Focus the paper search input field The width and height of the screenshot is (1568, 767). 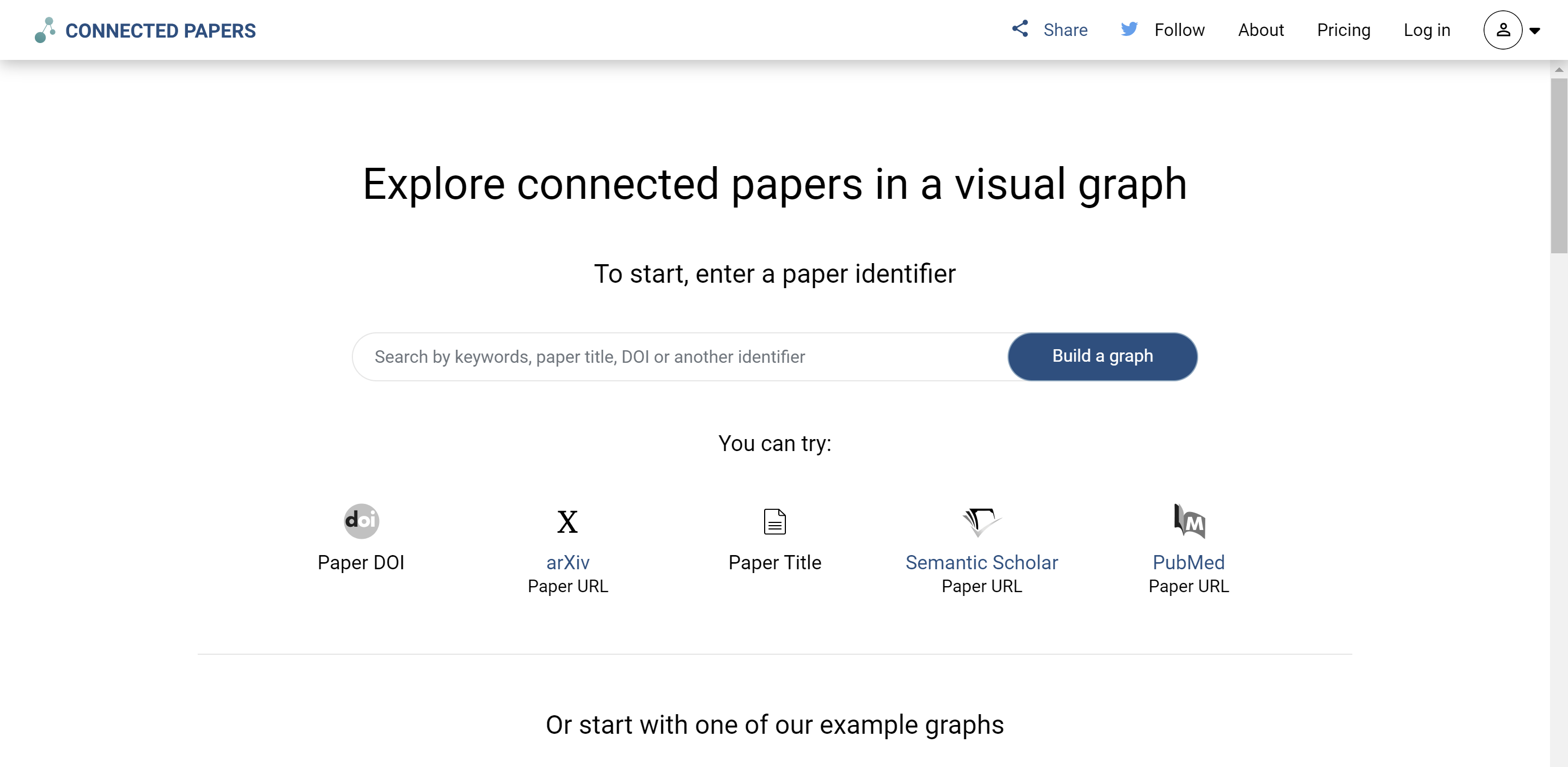click(x=679, y=357)
